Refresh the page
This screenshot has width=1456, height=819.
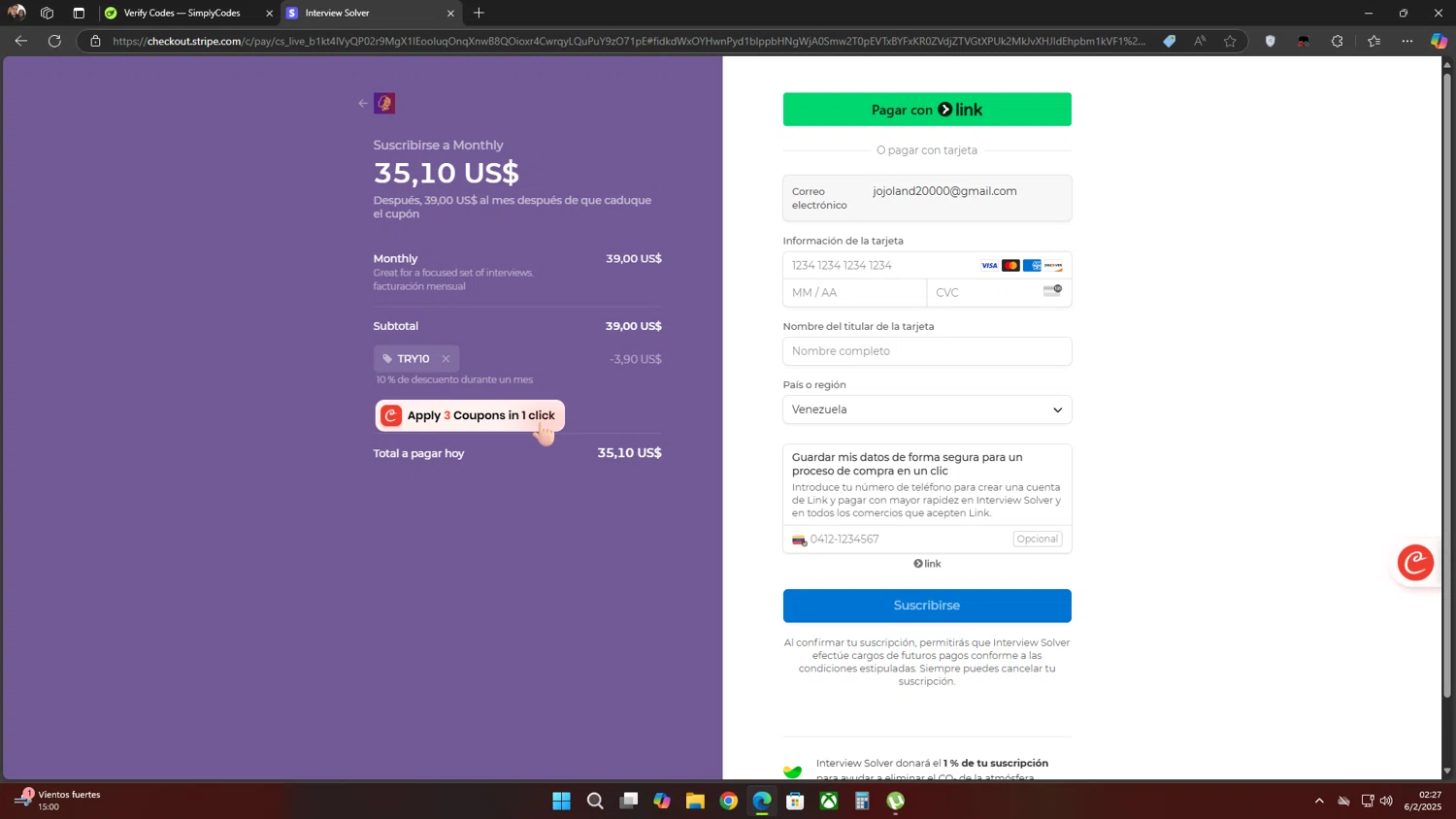click(54, 41)
